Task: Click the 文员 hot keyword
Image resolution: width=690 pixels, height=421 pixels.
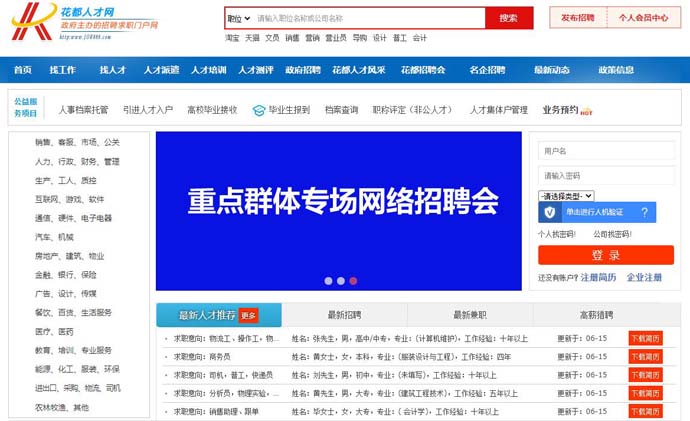Action: pyautogui.click(x=272, y=38)
